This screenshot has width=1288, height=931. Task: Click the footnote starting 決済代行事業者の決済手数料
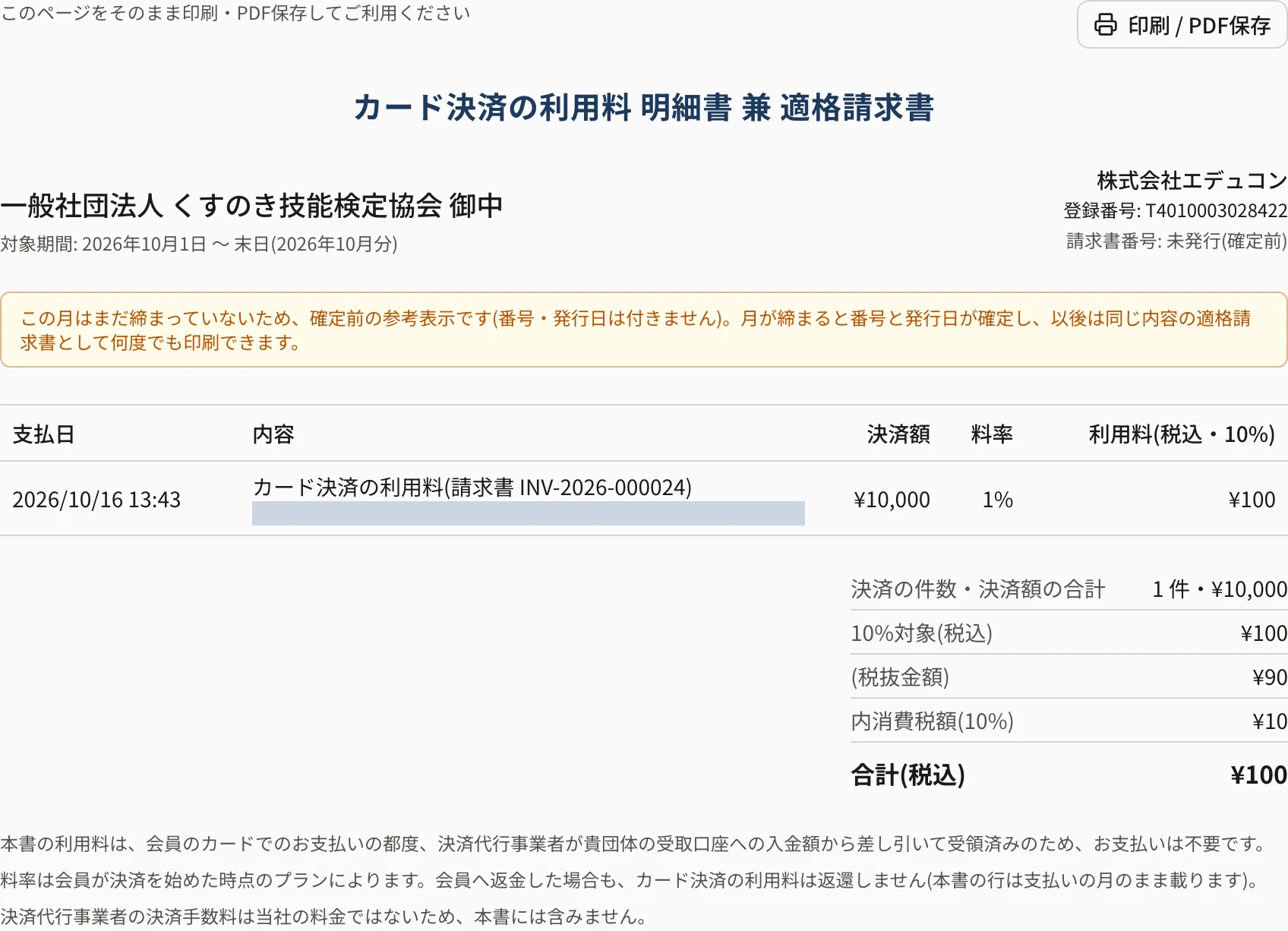tap(324, 917)
